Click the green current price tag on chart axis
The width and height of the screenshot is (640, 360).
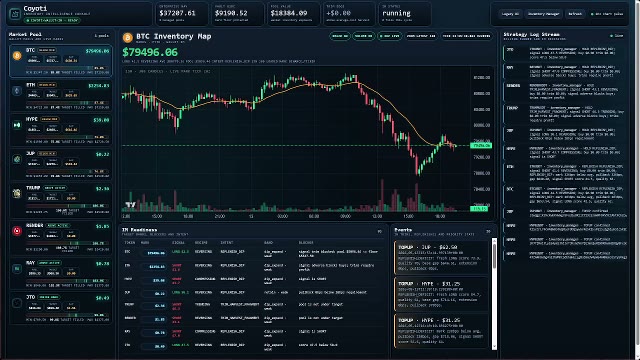[481, 145]
